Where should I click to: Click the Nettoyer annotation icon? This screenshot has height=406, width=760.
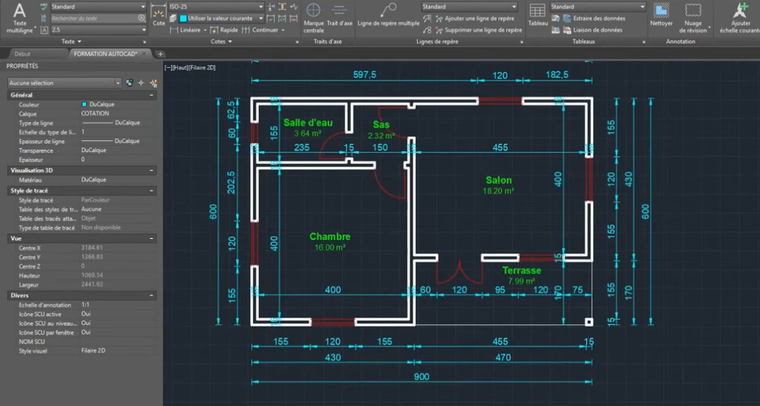point(661,13)
